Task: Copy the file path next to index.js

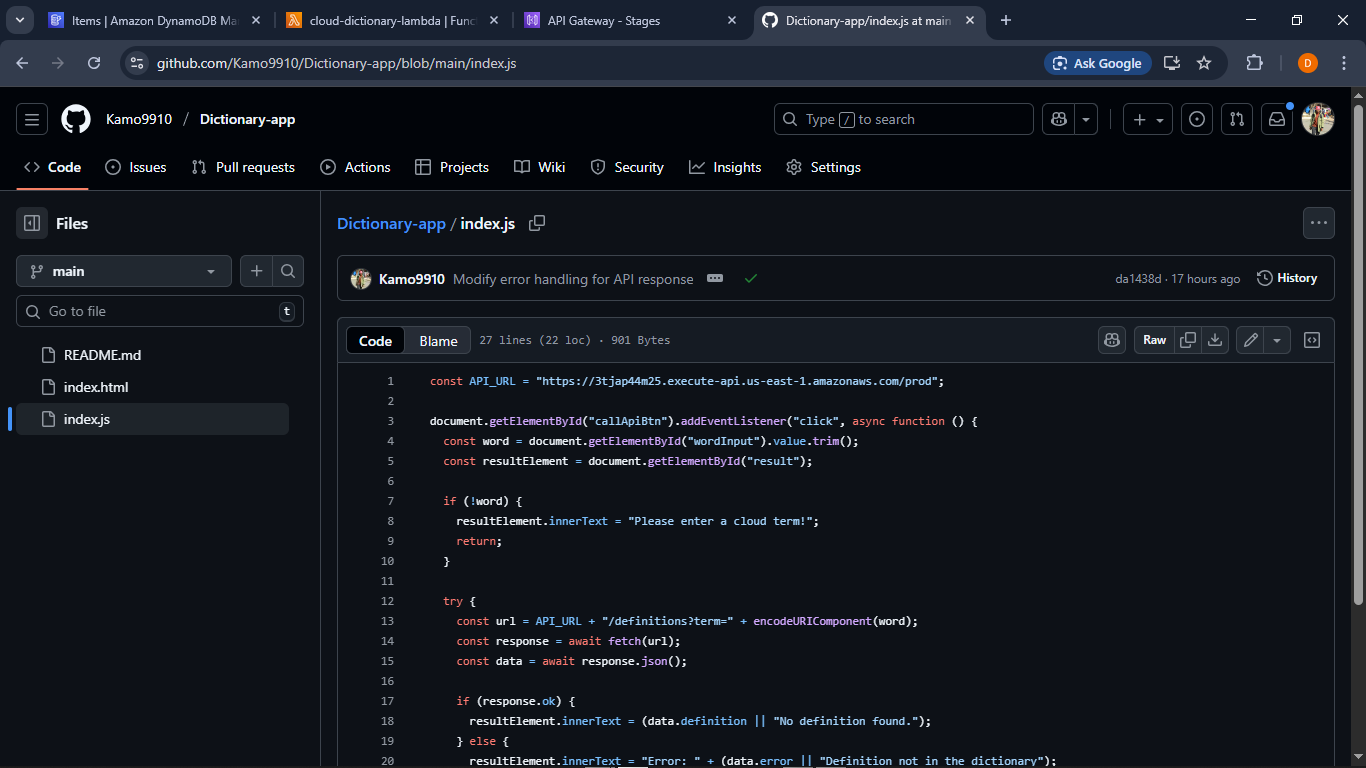Action: [x=537, y=223]
